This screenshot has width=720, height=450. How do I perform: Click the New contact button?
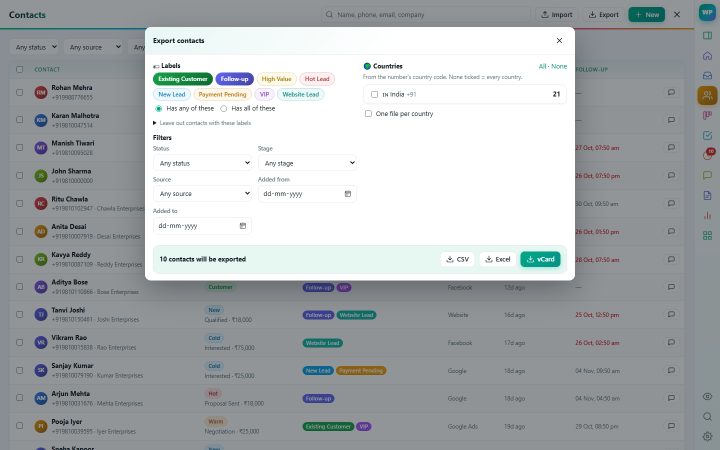tap(647, 15)
